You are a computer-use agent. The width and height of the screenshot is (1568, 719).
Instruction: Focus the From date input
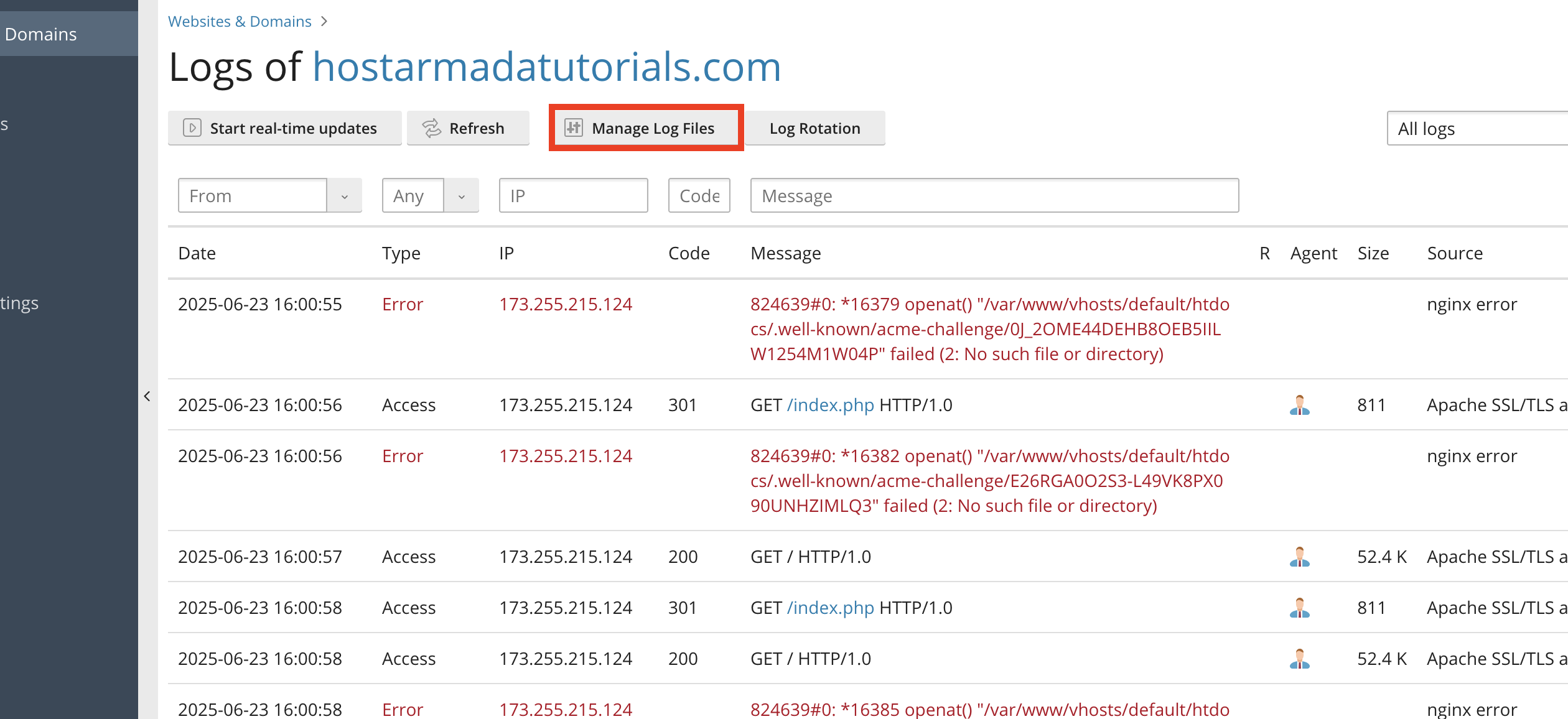(253, 196)
